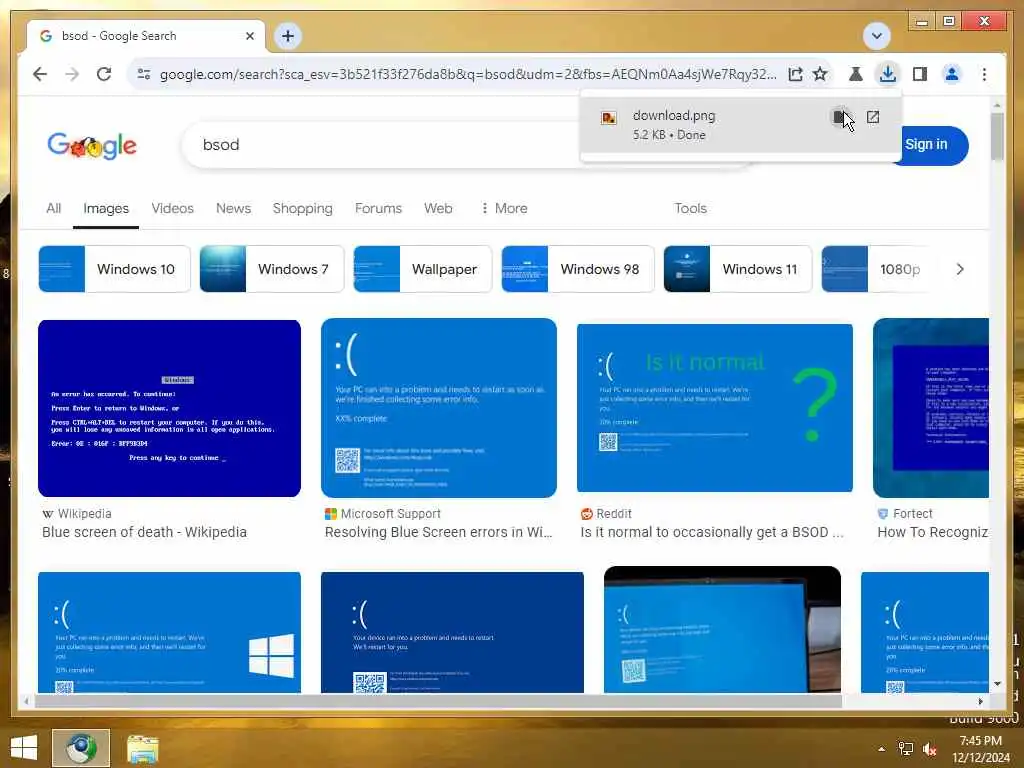The image size is (1024, 768).
Task: Open the profile avatar menu
Action: point(952,74)
